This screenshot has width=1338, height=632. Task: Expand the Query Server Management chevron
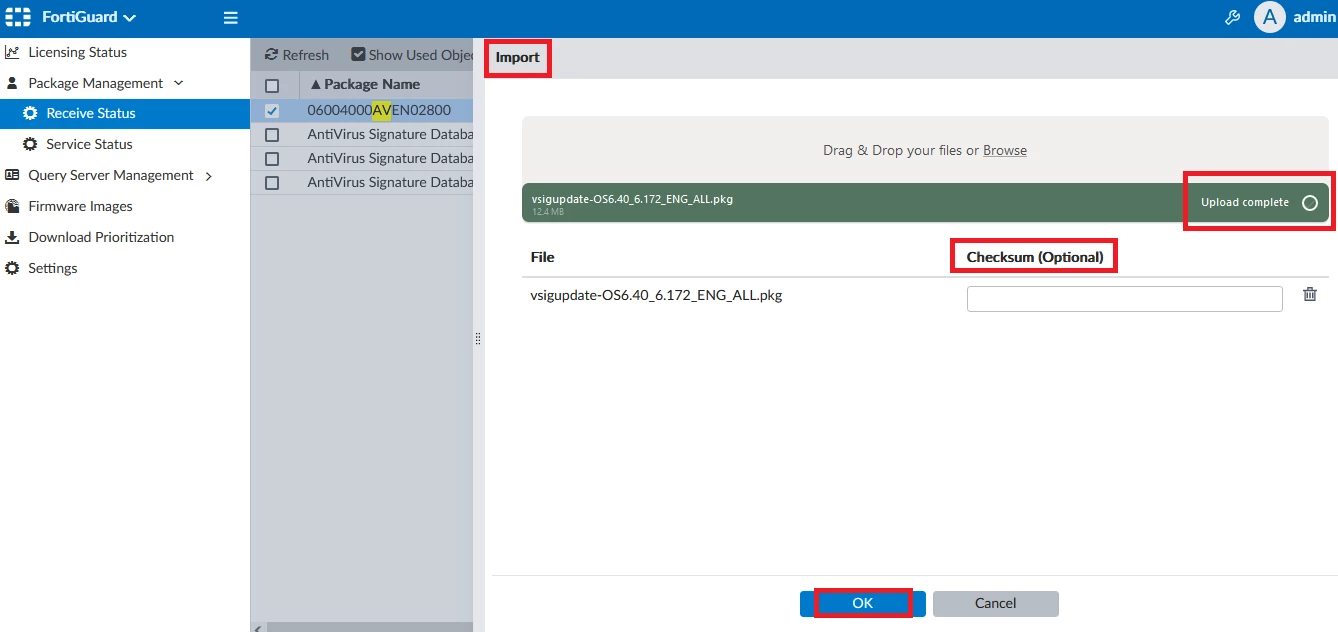(208, 176)
